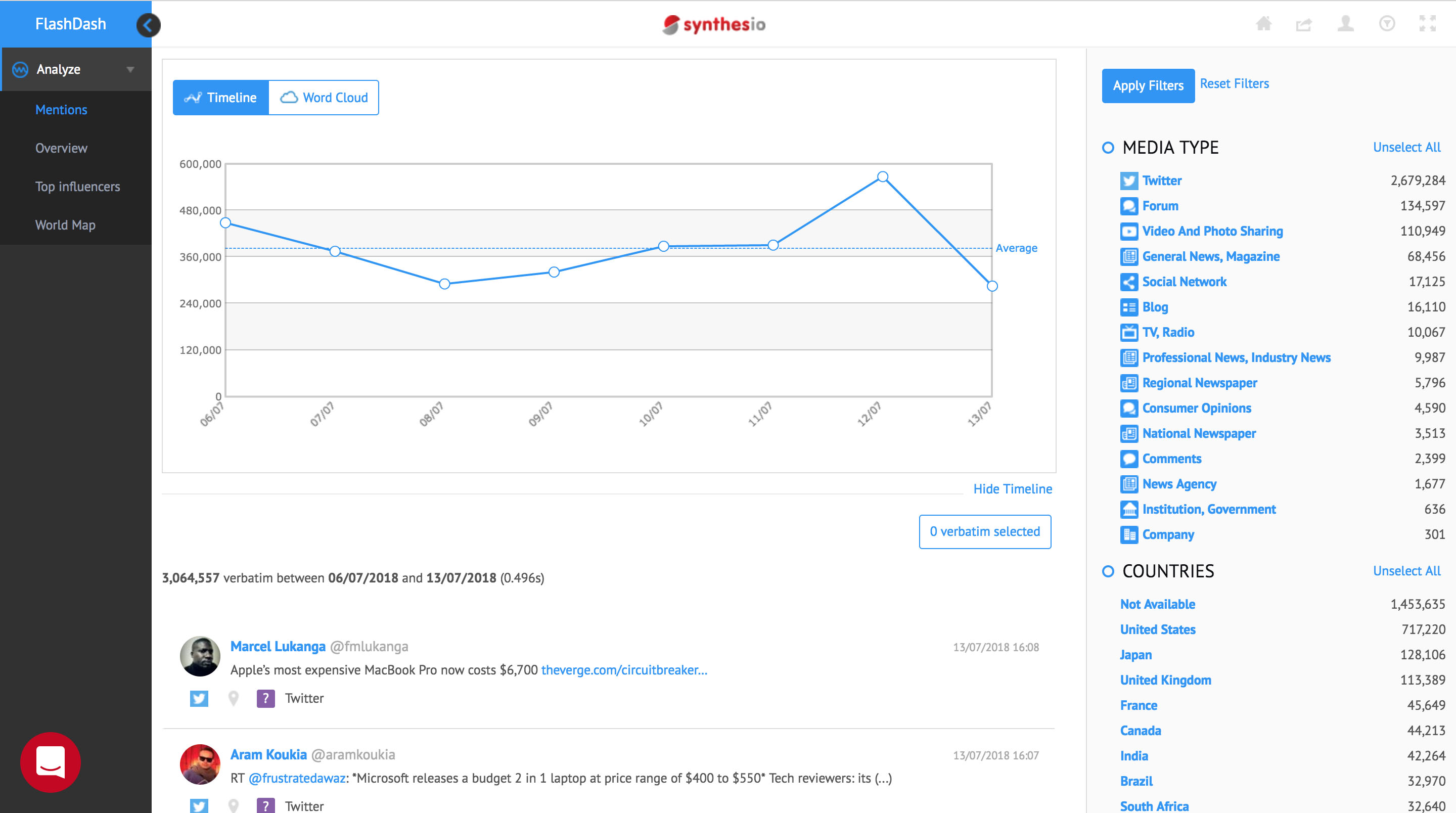
Task: Toggle fullscreen with the expand icon
Action: pyautogui.click(x=1427, y=24)
